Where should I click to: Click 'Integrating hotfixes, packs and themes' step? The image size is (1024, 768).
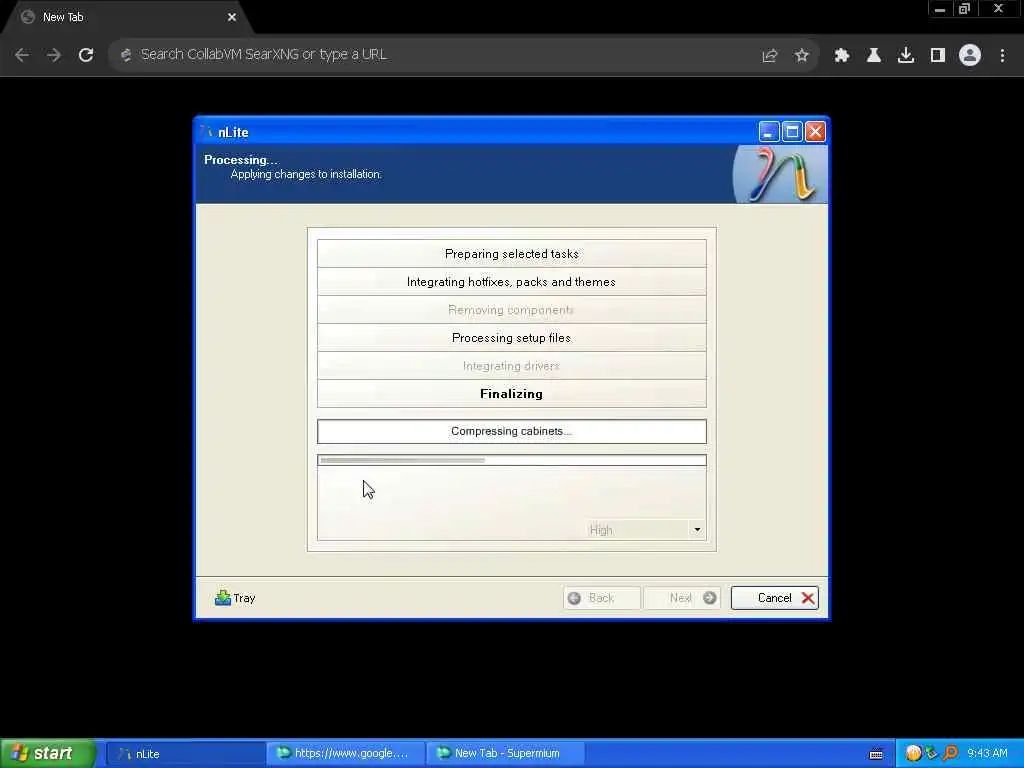tap(511, 281)
